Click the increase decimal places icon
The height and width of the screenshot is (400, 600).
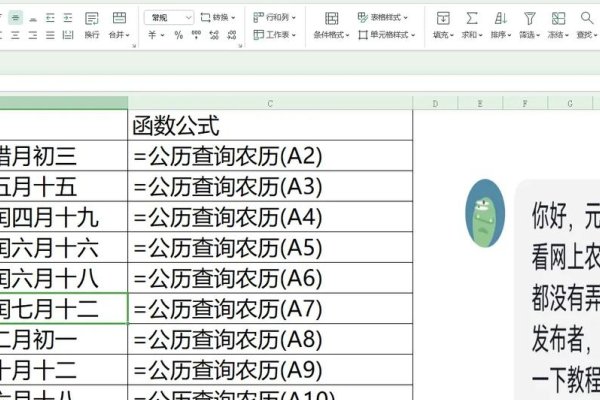click(214, 35)
